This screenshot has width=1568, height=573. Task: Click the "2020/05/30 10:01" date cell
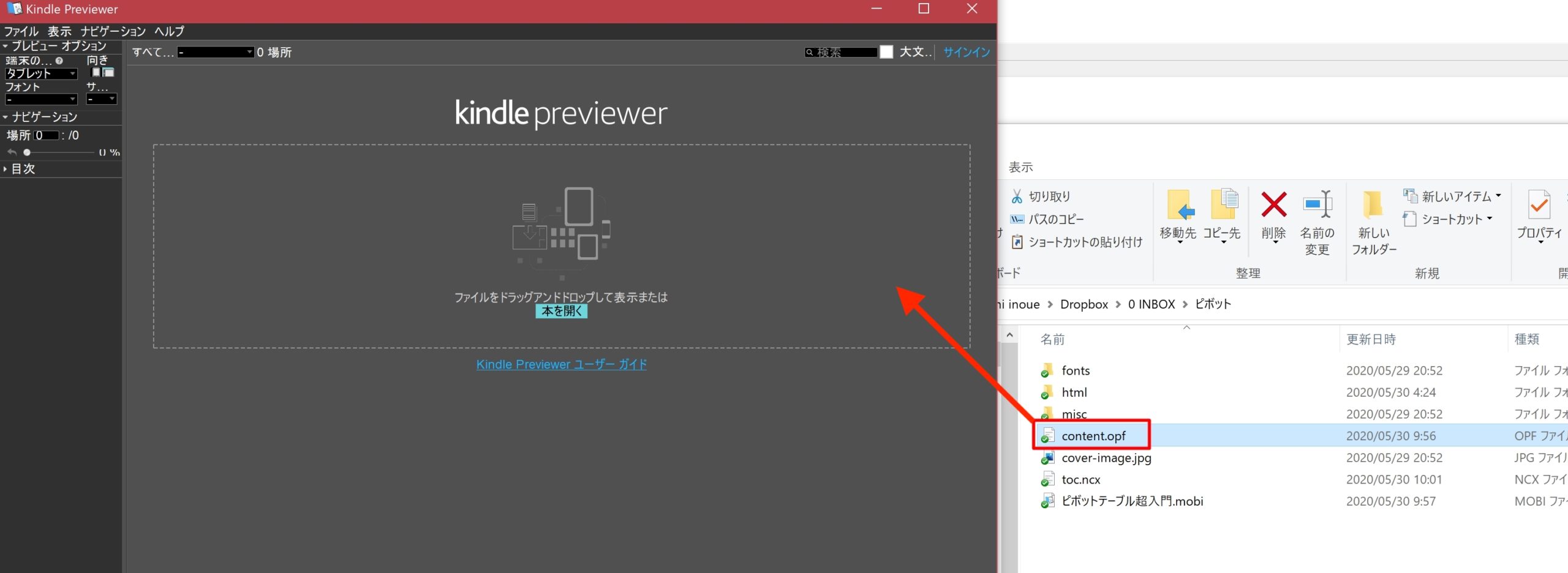(x=1394, y=479)
